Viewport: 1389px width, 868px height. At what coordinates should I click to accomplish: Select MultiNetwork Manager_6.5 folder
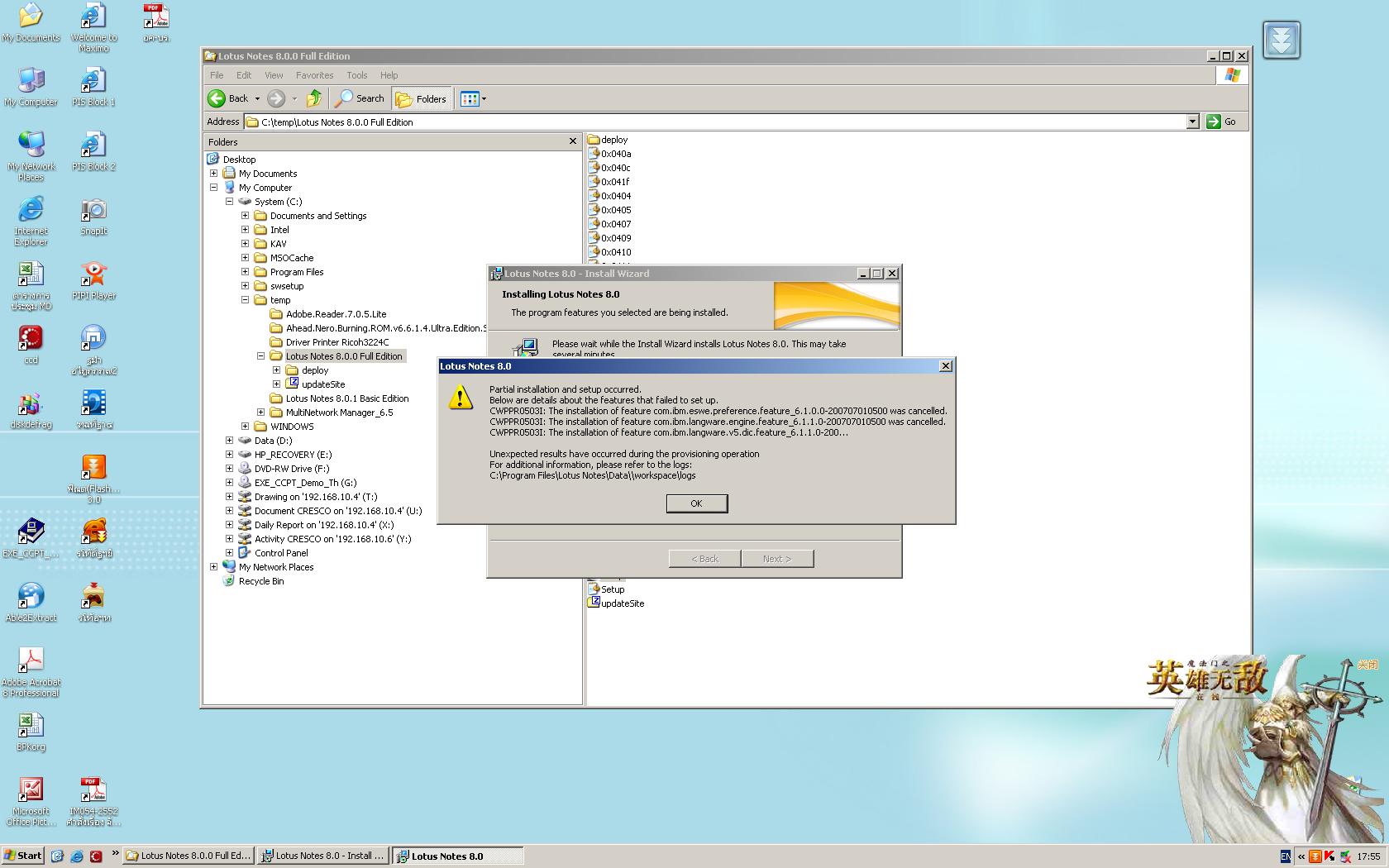(x=339, y=413)
